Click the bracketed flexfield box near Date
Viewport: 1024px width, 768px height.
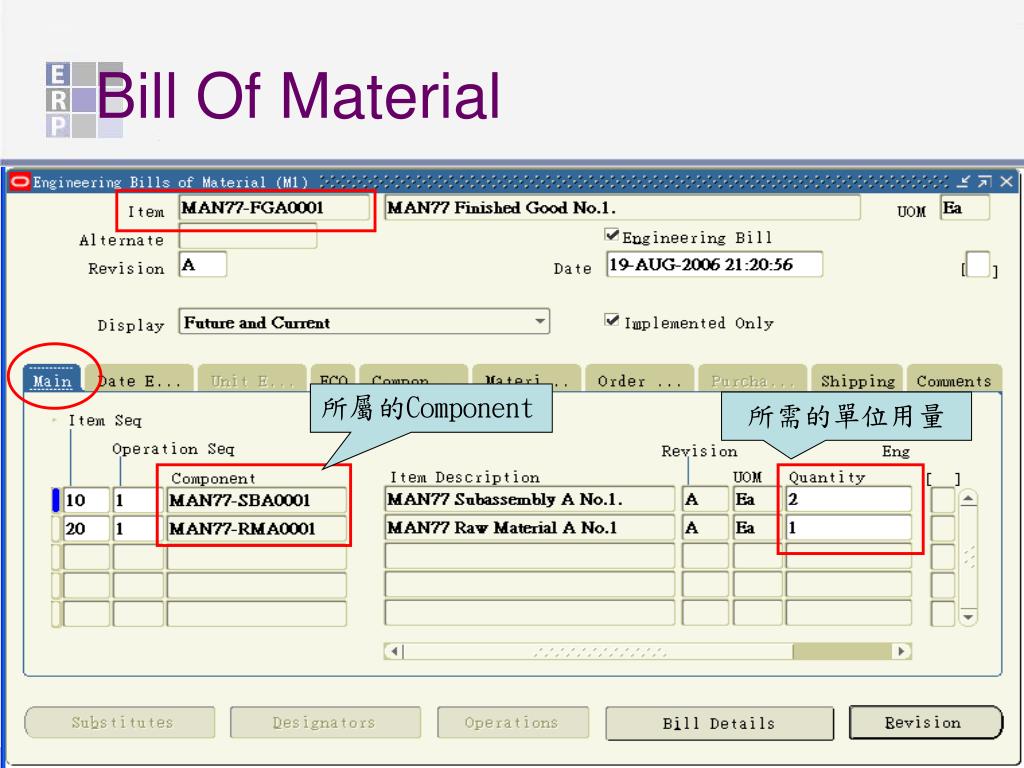point(978,265)
